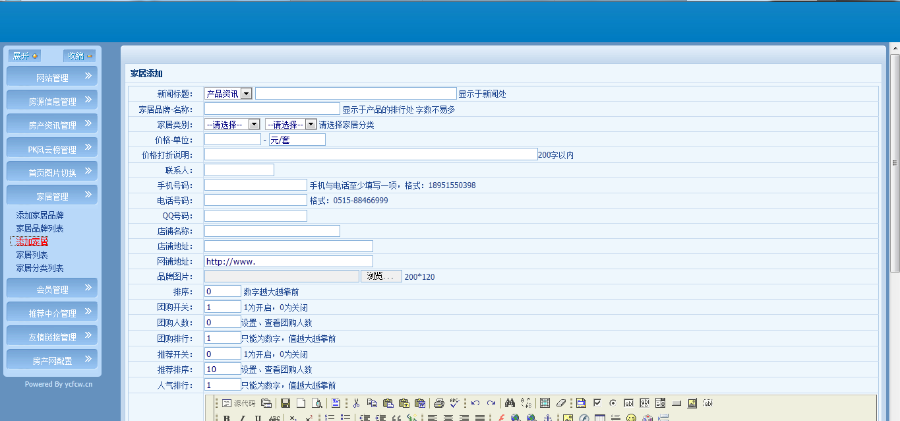Click the Spell Check icon
Image resolution: width=900 pixels, height=421 pixels.
pyautogui.click(x=455, y=403)
